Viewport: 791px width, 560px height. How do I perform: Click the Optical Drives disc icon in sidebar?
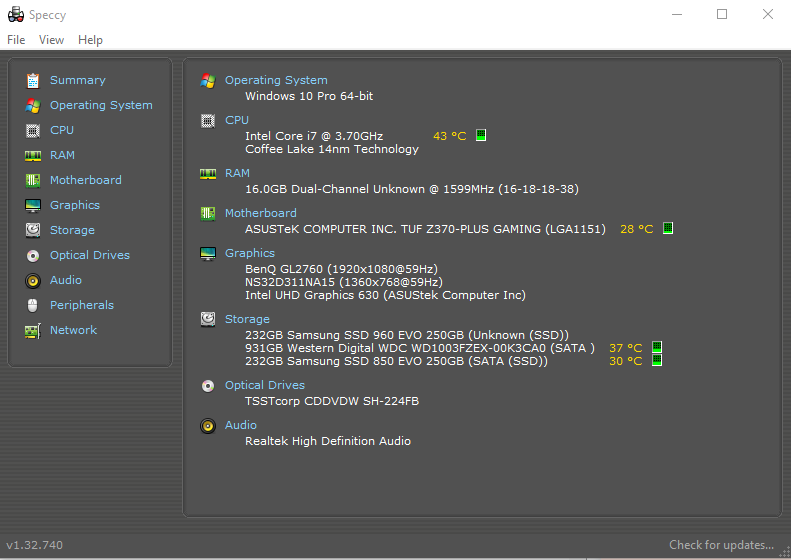click(x=33, y=256)
